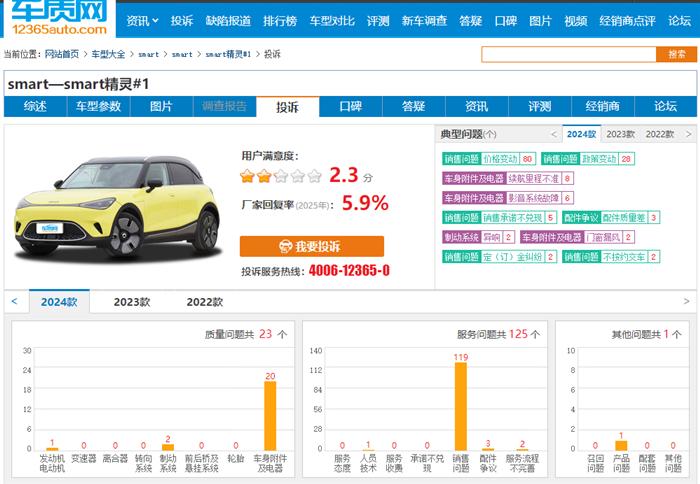
Task: Open the 价格变动 80 issue tag
Action: click(x=489, y=159)
